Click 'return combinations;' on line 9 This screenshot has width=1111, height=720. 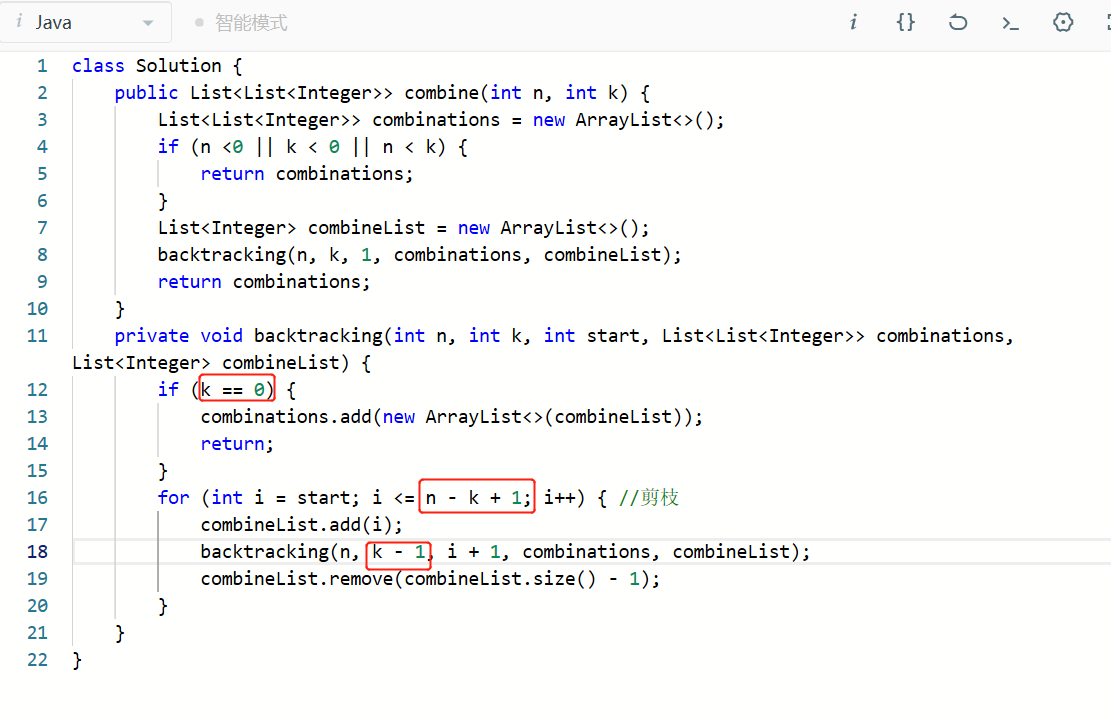pos(264,282)
